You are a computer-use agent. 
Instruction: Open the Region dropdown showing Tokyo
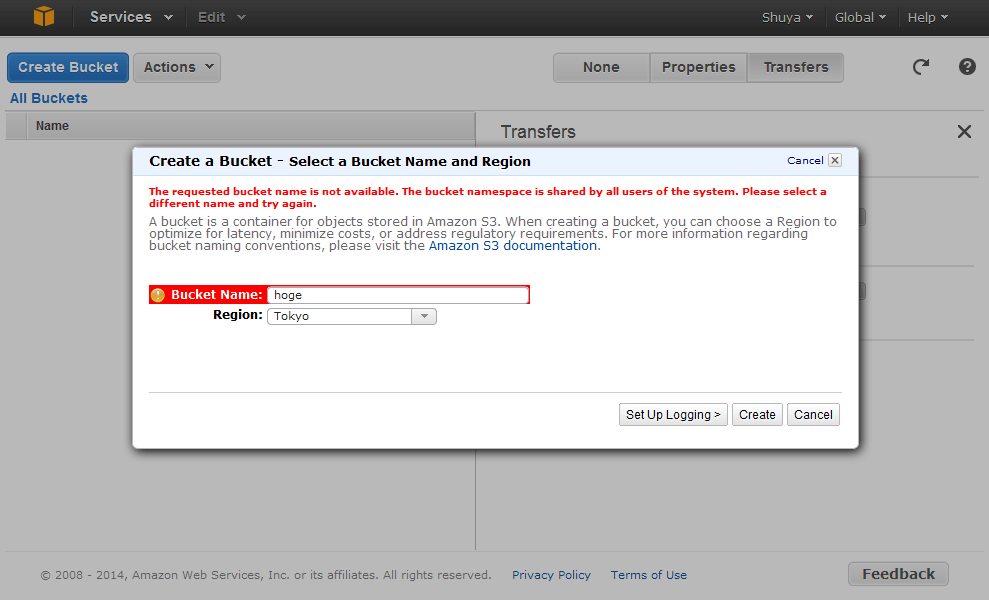351,316
